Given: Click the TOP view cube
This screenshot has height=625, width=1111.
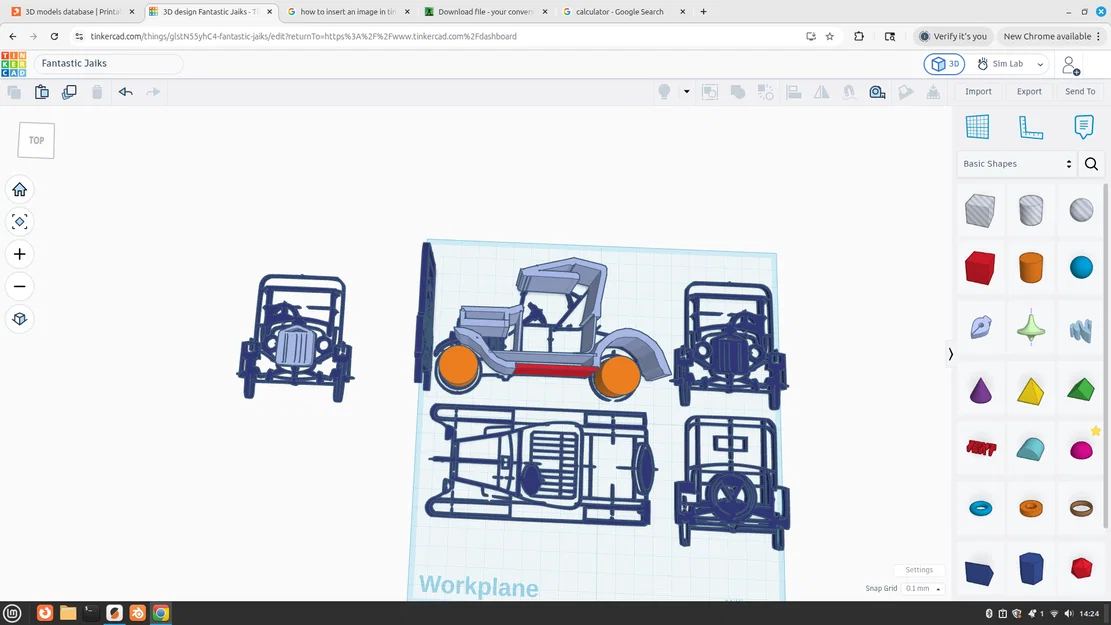Looking at the screenshot, I should (x=36, y=140).
